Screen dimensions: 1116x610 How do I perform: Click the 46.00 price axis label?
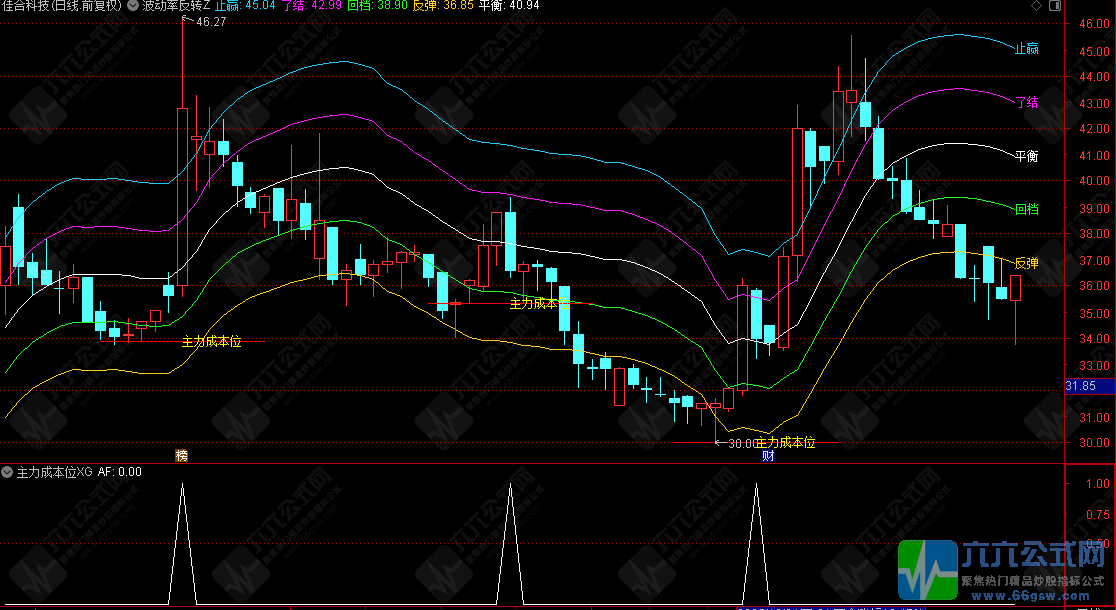[x=1095, y=23]
